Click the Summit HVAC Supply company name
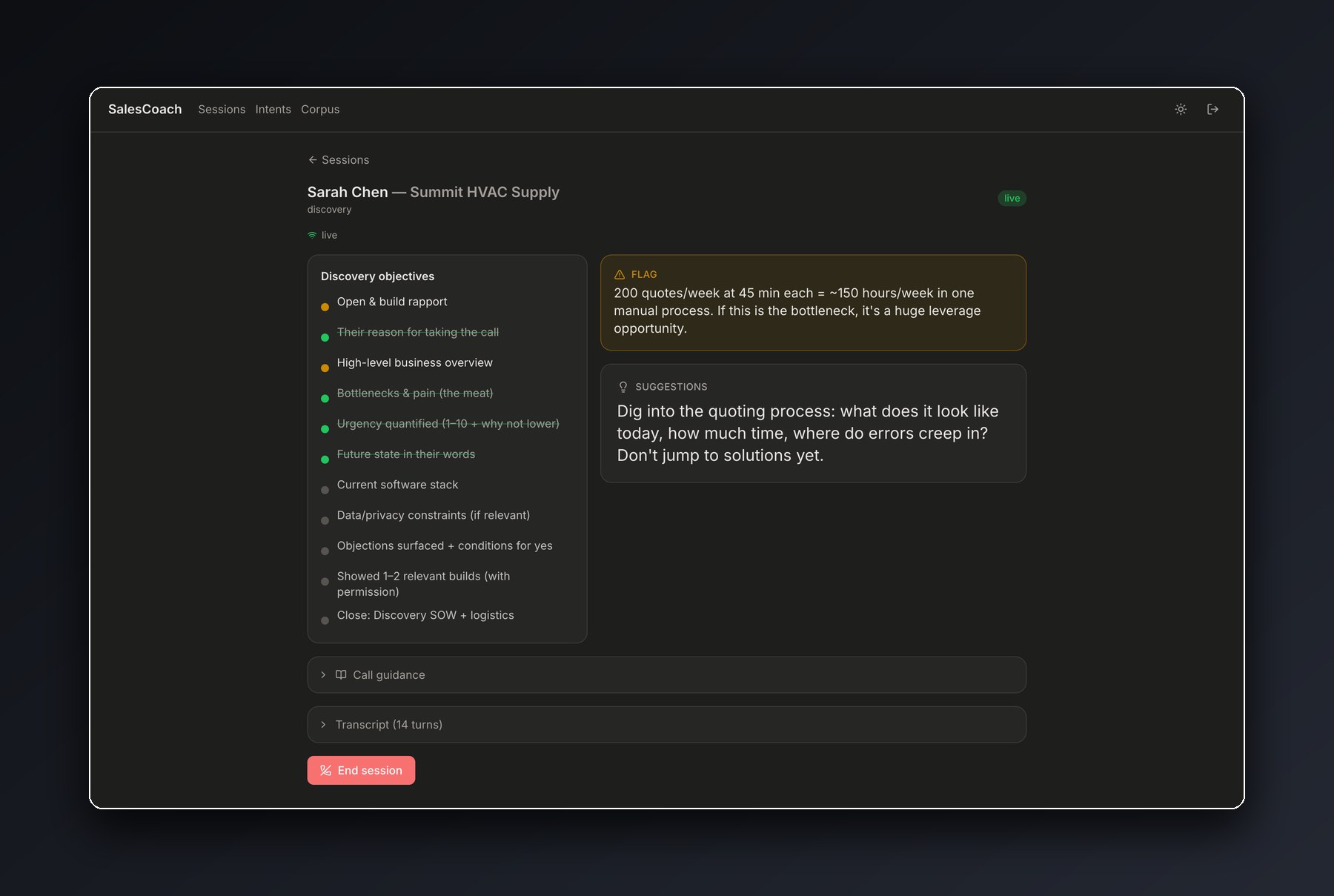 pyautogui.click(x=485, y=192)
